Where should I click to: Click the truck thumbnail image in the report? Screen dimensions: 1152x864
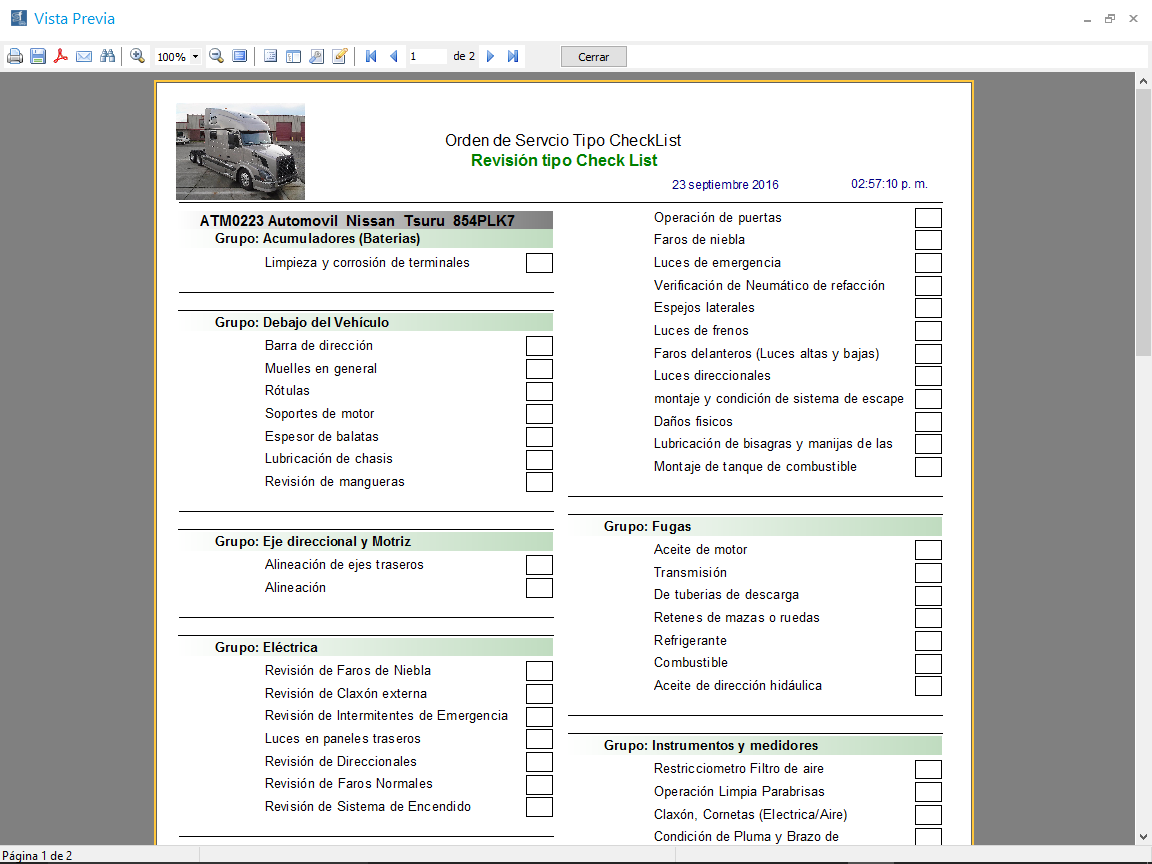point(240,151)
